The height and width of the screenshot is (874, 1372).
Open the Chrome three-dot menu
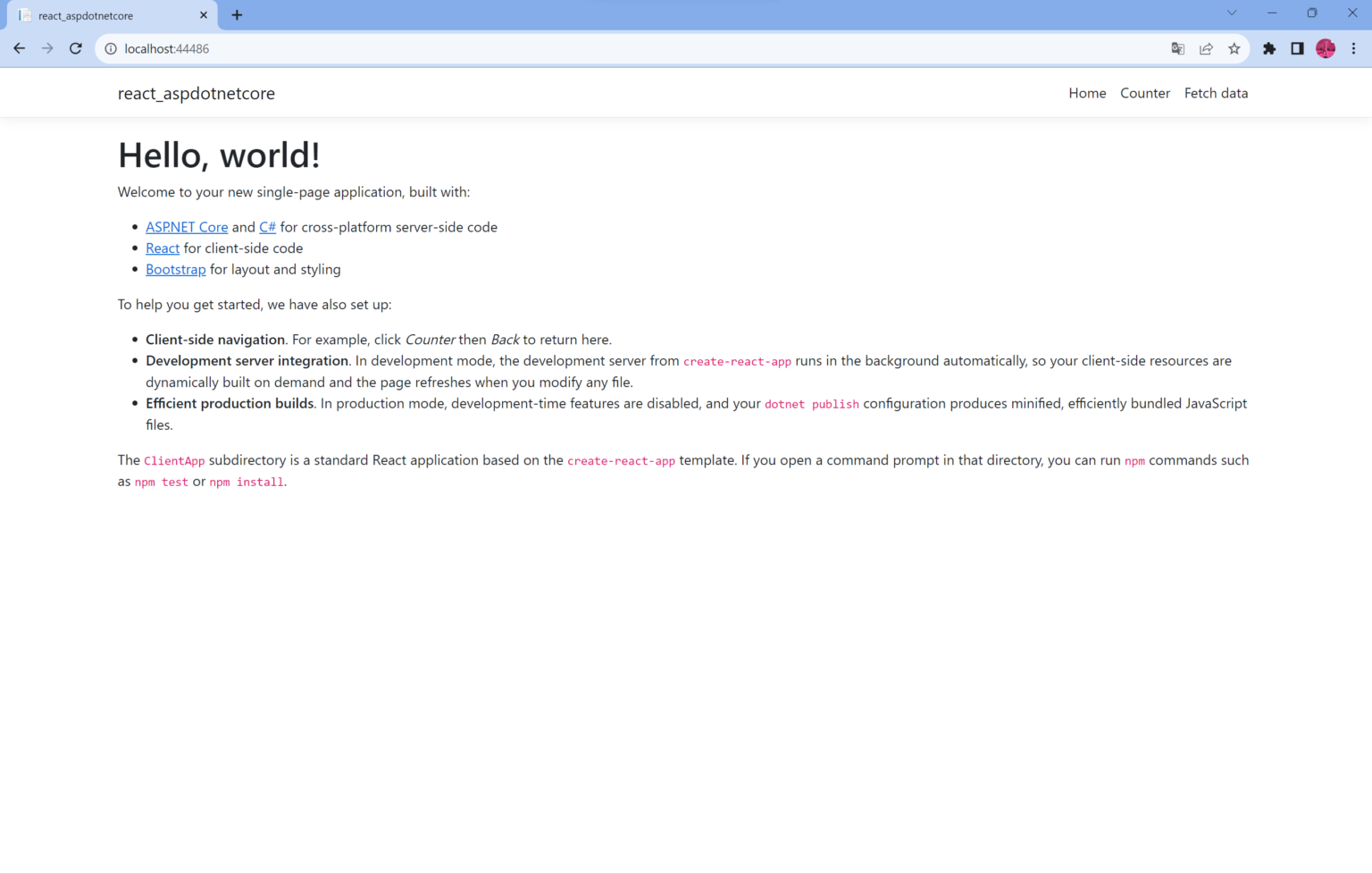pyautogui.click(x=1354, y=48)
